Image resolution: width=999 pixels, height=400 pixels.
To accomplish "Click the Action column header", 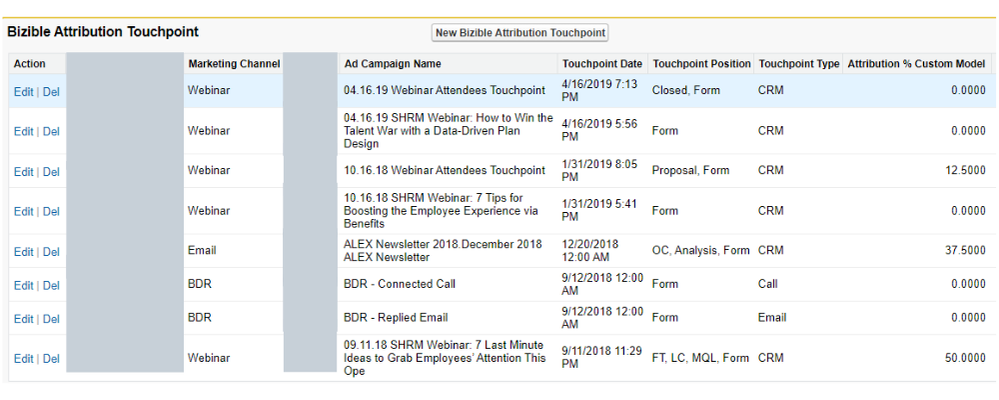I will click(30, 64).
